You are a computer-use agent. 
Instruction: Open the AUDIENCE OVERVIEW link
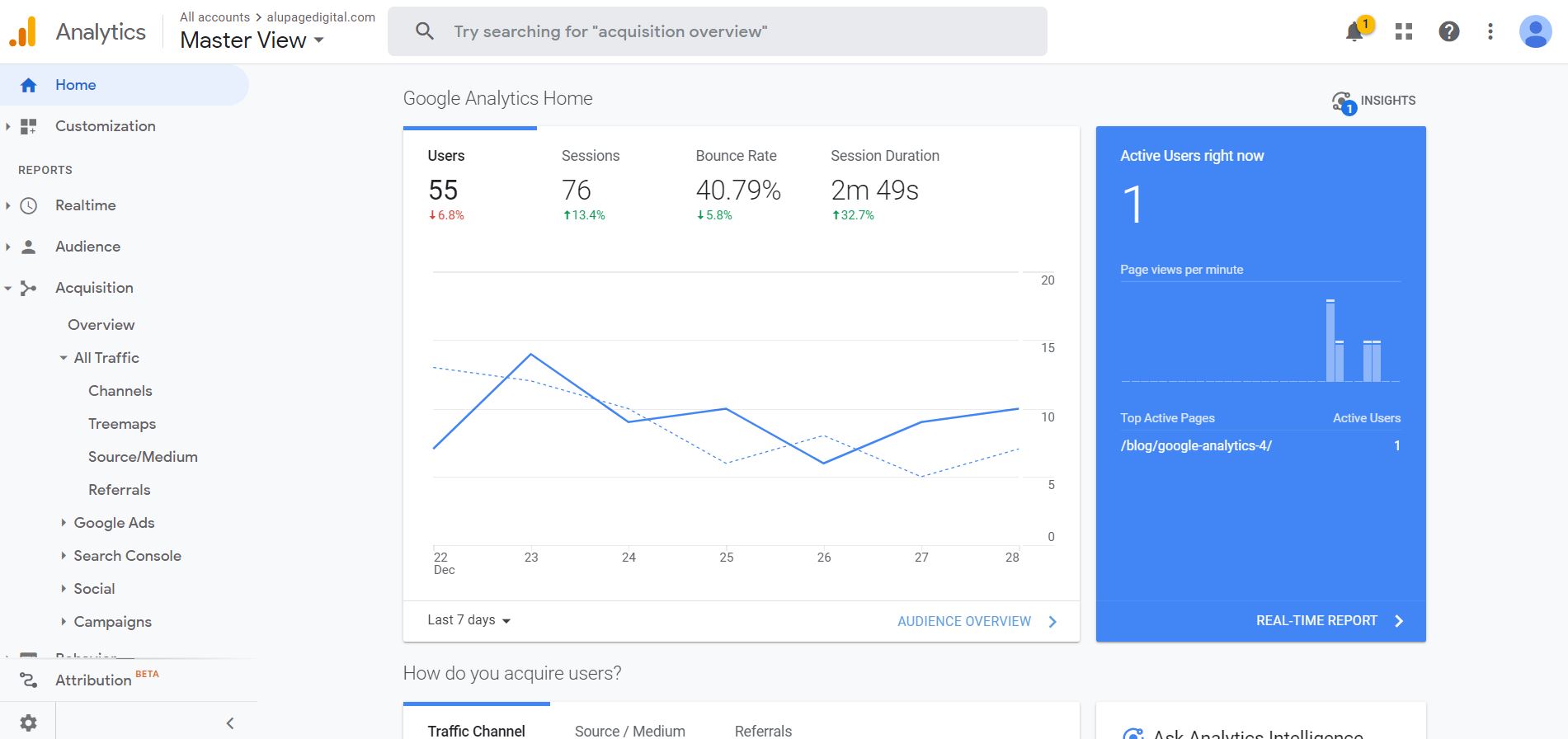pos(964,621)
